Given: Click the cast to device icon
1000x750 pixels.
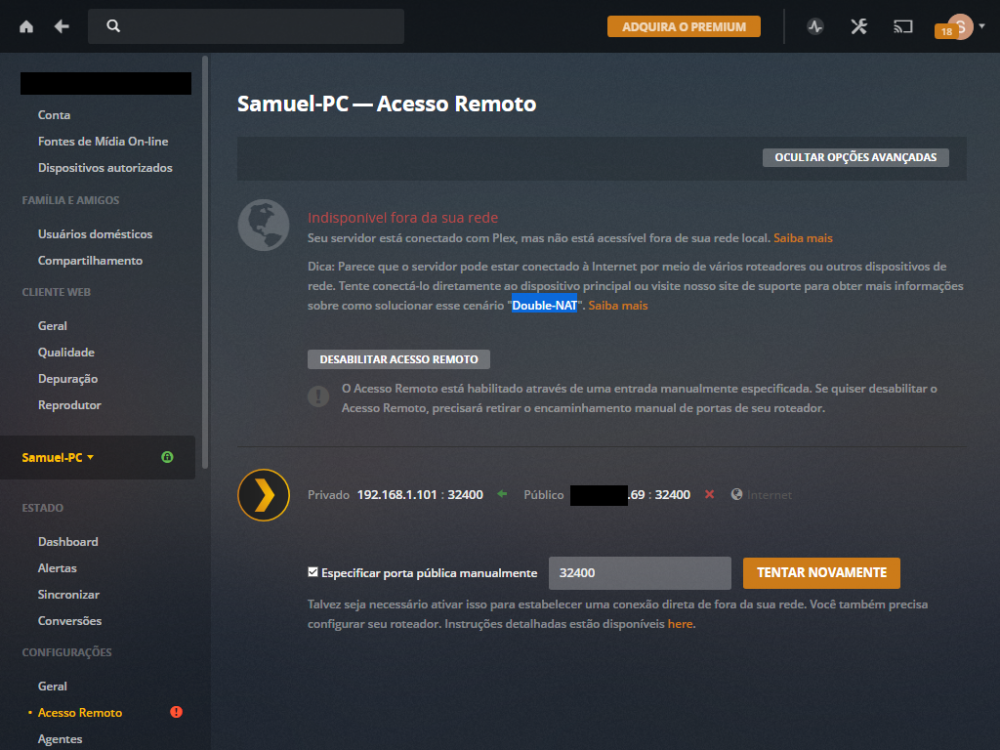Looking at the screenshot, I should (902, 26).
